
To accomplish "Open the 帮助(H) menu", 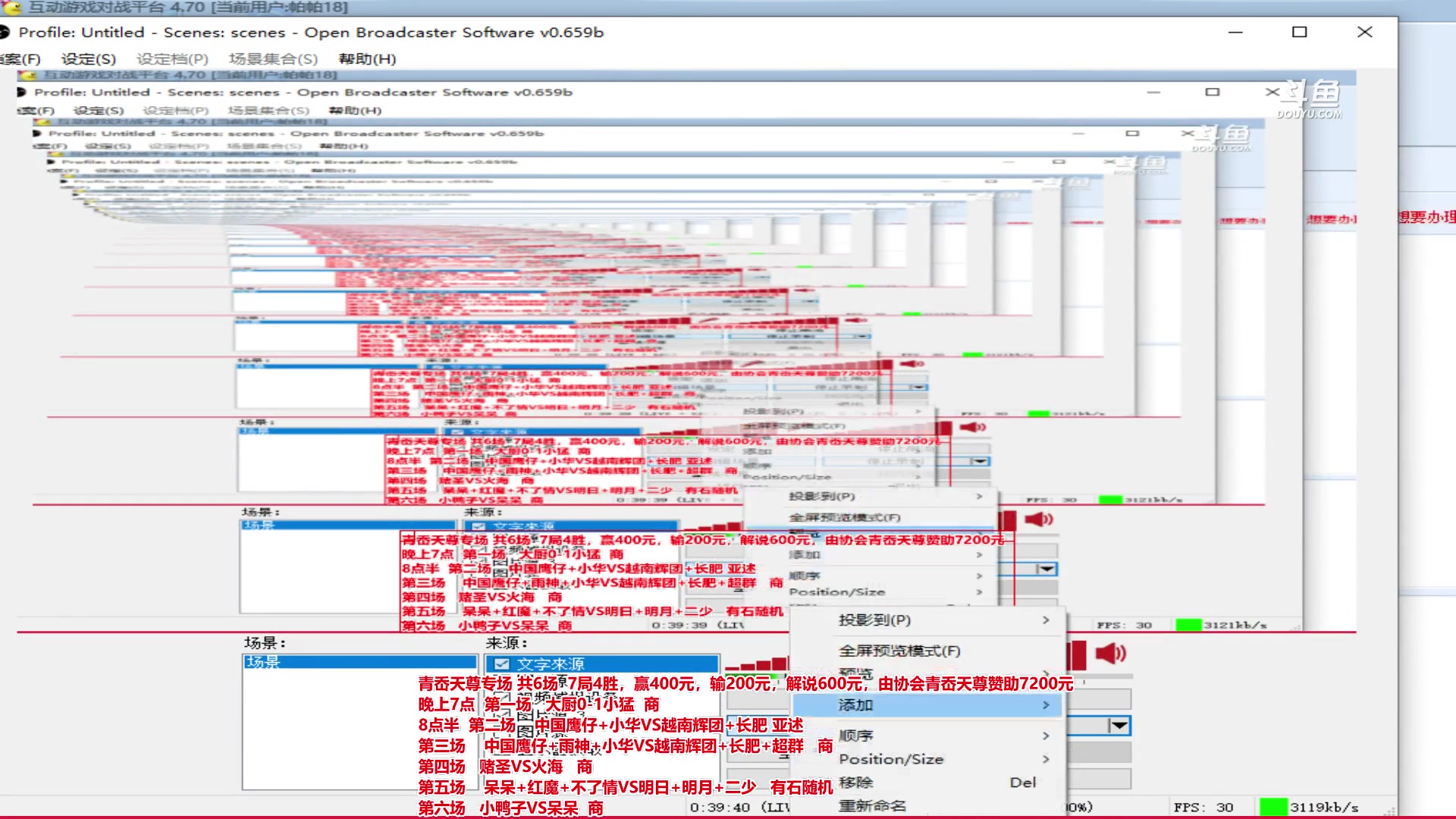I will tap(367, 59).
